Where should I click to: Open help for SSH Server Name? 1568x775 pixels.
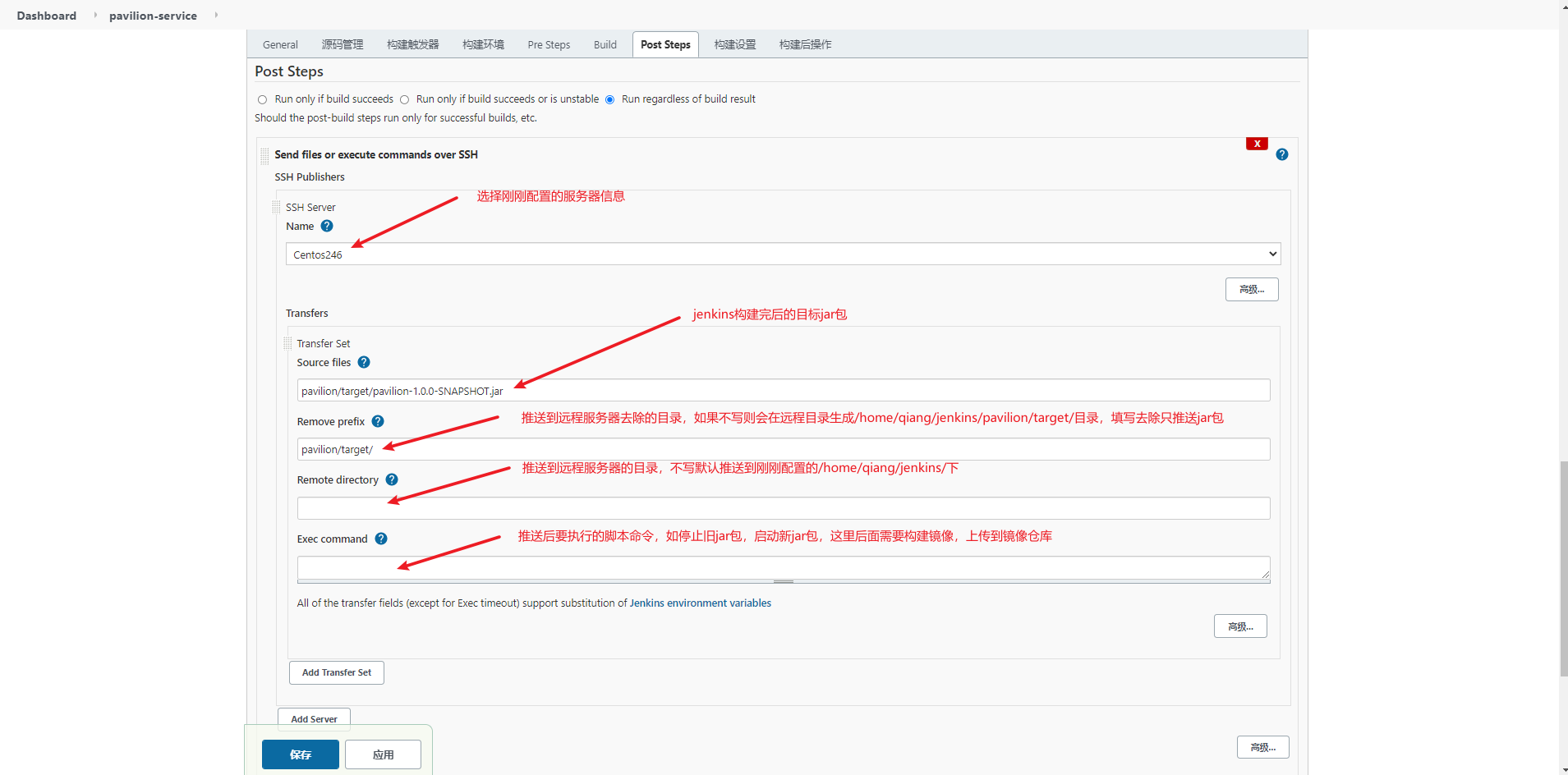[x=327, y=226]
